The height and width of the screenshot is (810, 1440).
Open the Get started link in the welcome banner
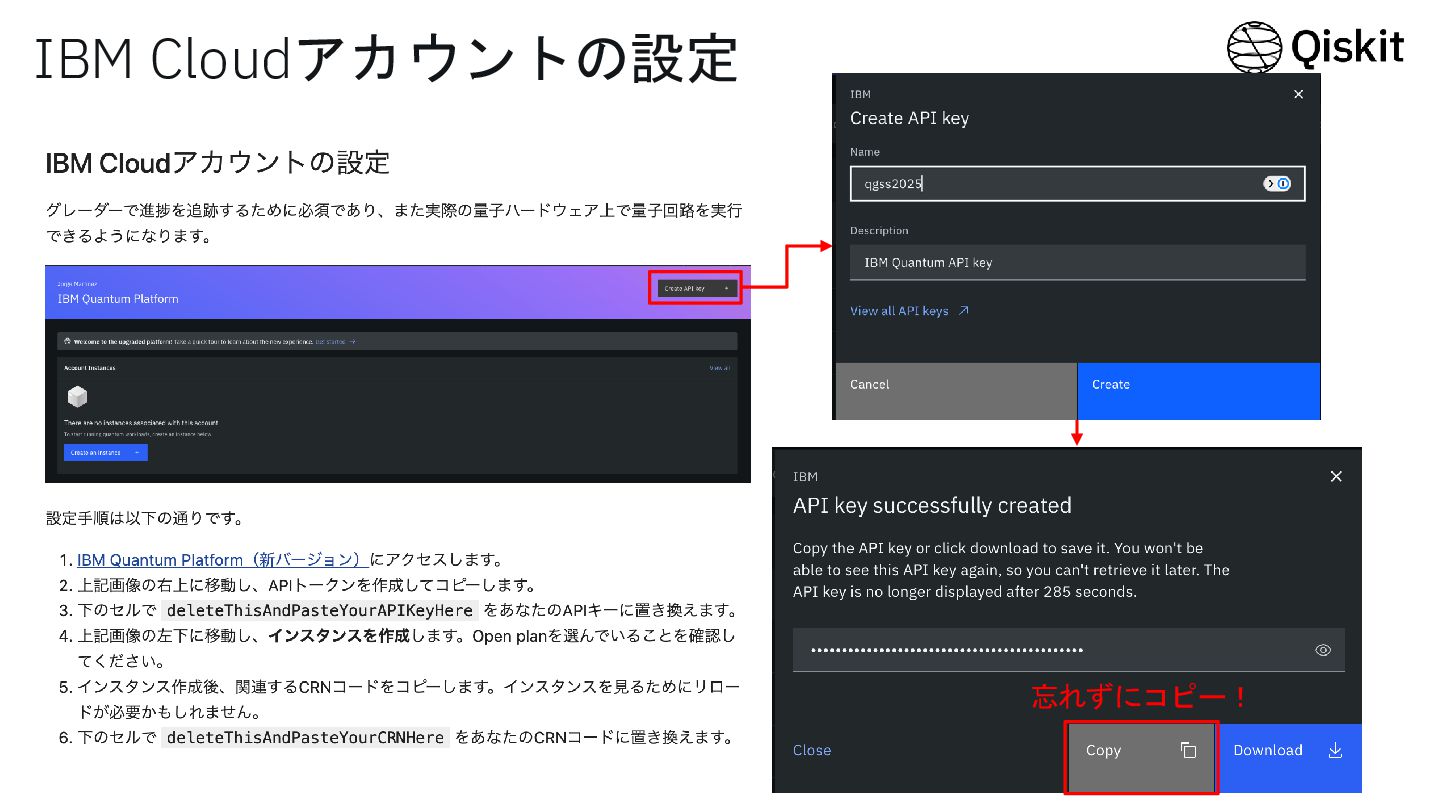click(x=335, y=342)
